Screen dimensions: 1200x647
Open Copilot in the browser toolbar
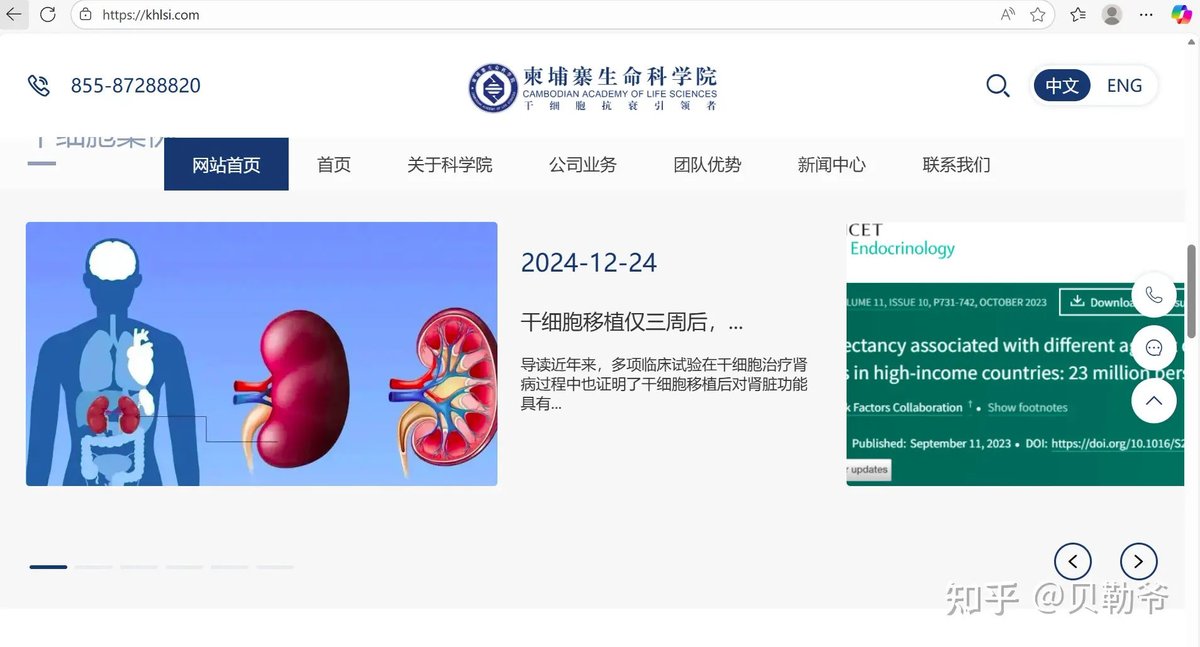click(1183, 15)
